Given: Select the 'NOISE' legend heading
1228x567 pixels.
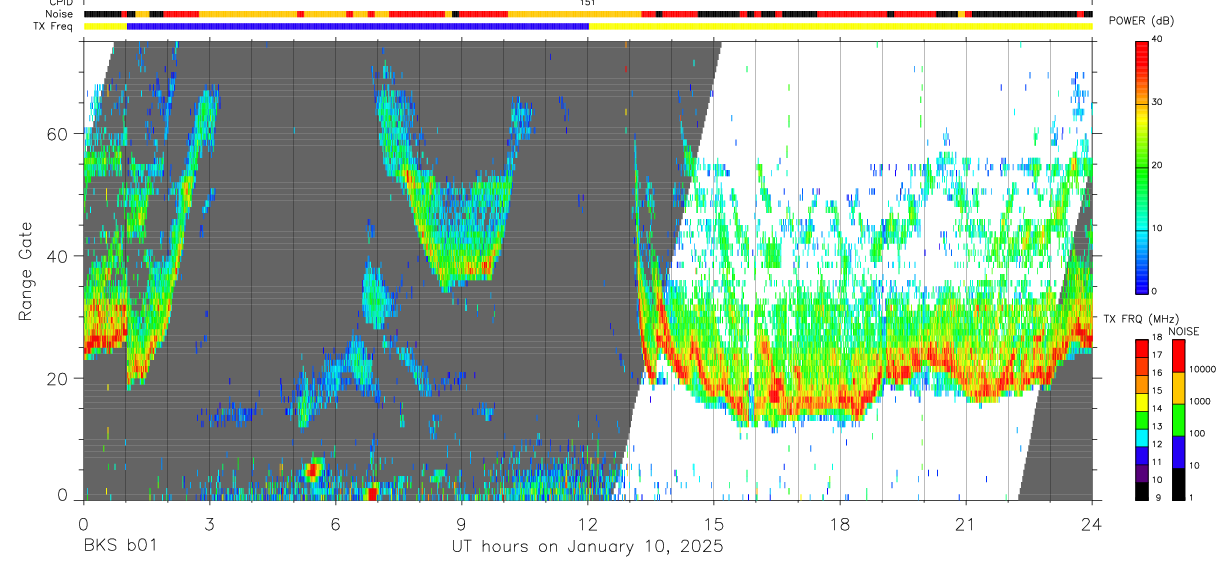Looking at the screenshot, I should point(1184,331).
